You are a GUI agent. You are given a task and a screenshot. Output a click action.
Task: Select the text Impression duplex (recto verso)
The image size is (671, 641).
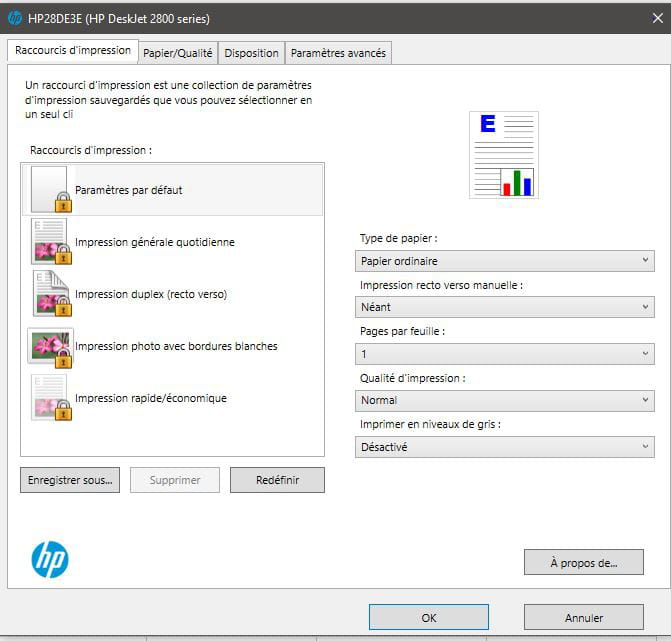click(x=151, y=294)
